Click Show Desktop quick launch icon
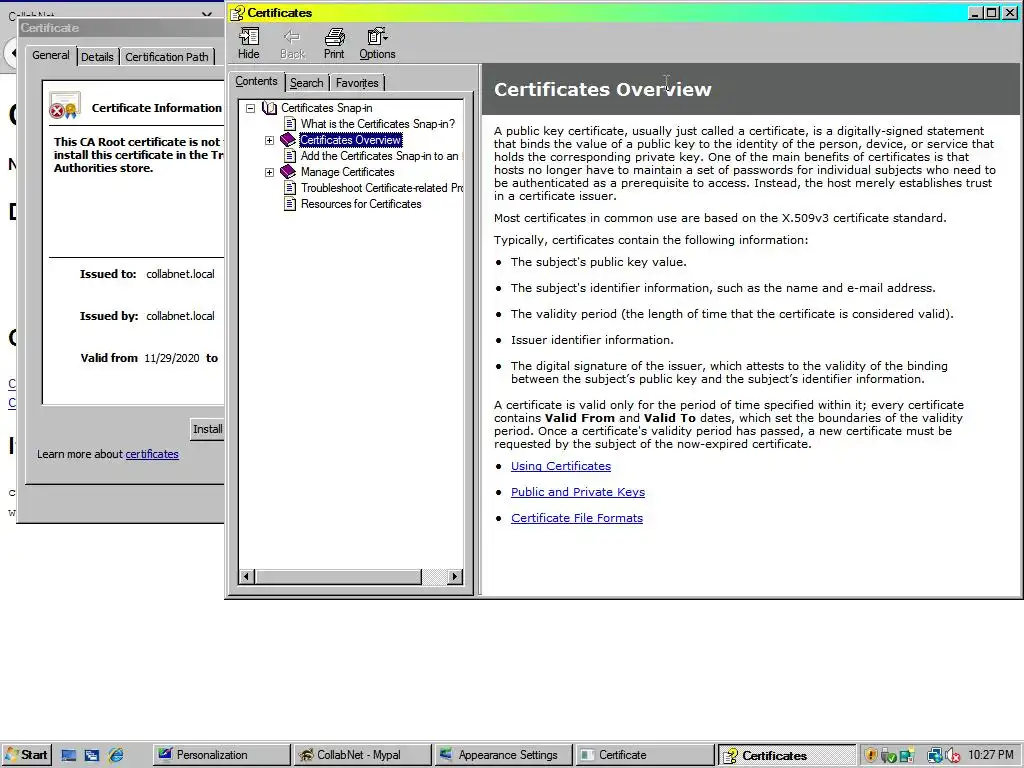Viewport: 1024px width, 768px height. tap(69, 755)
